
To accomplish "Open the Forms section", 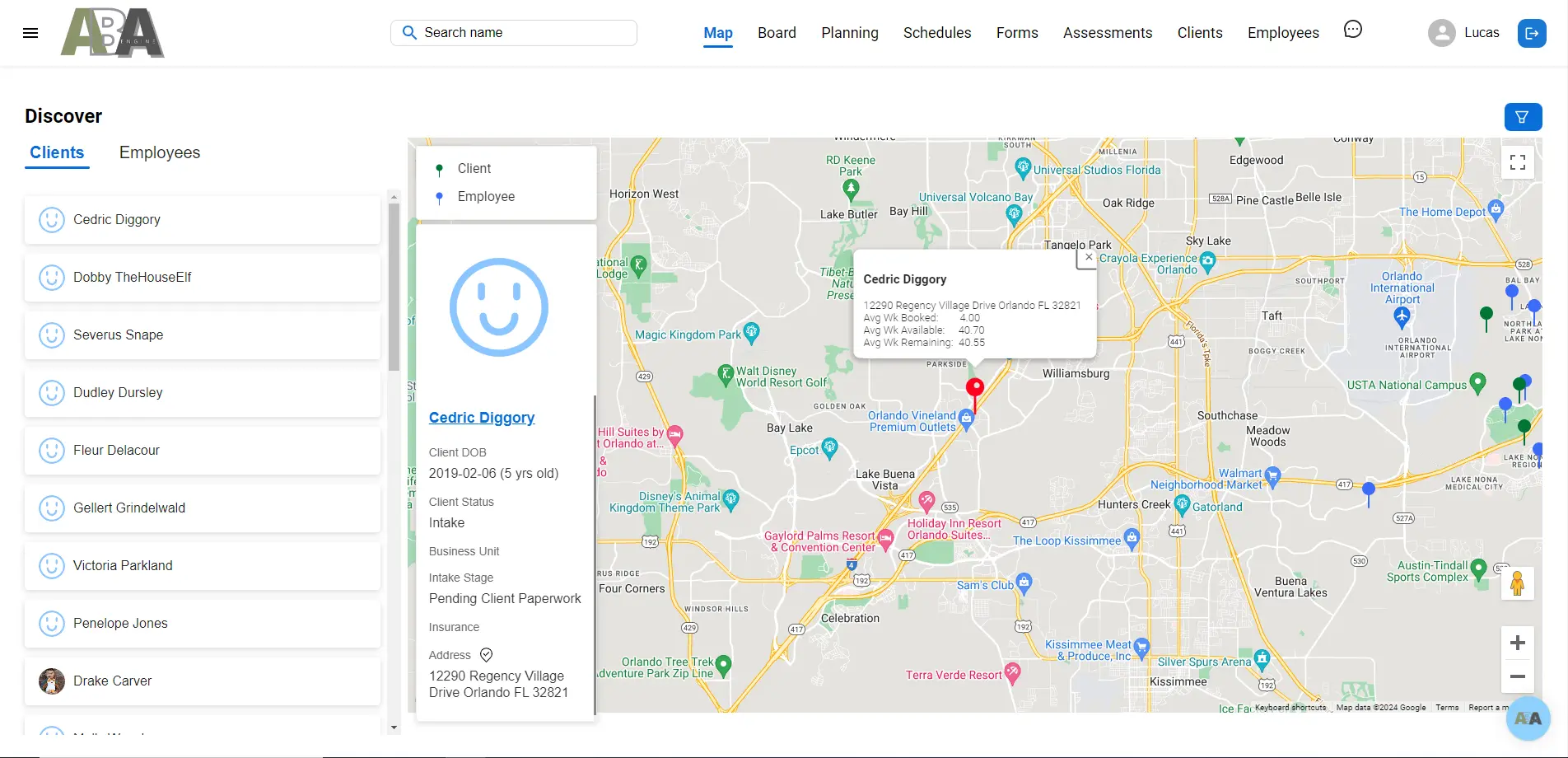I will 1017,33.
